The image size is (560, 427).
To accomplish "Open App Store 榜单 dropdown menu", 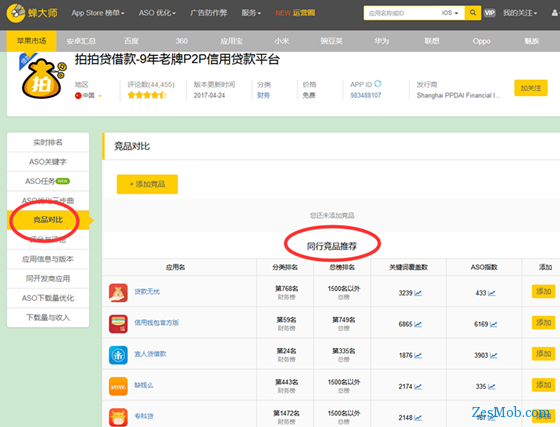I will coord(98,13).
